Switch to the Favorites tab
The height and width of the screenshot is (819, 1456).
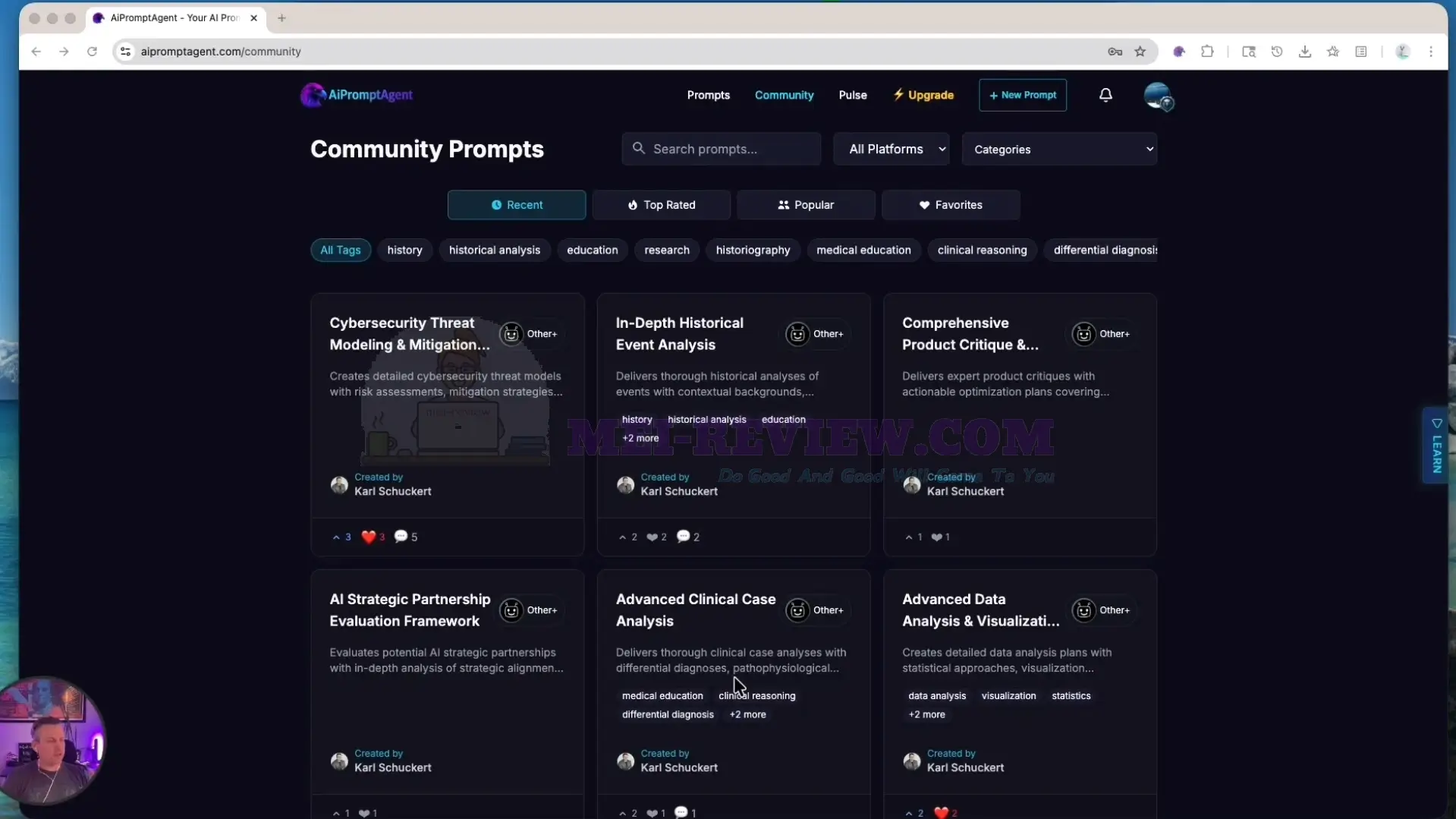coord(951,205)
